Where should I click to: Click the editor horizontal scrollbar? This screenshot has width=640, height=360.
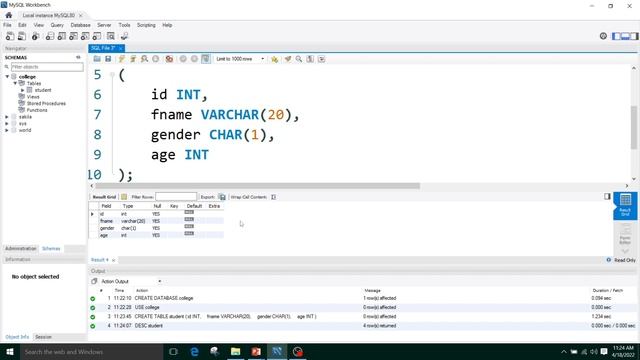[258, 186]
